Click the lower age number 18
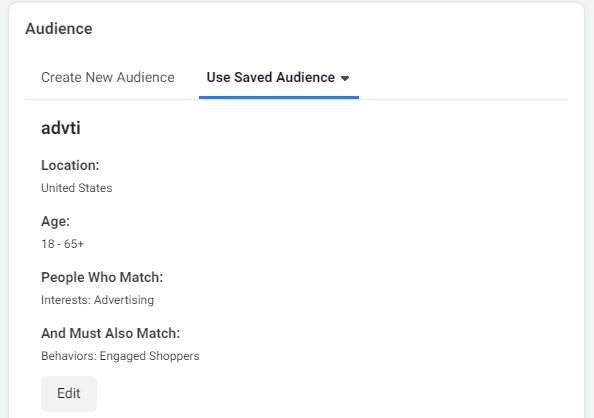 48,244
